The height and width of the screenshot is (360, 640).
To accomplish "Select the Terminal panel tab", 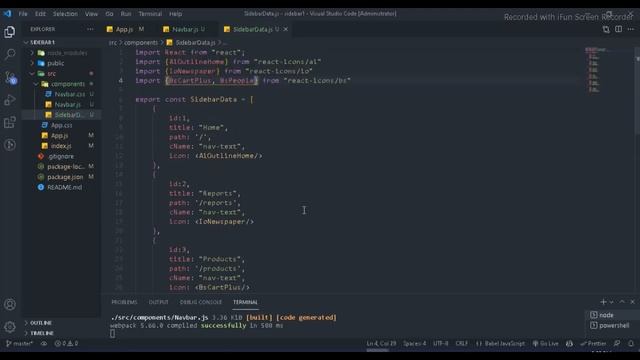I will coord(245,302).
